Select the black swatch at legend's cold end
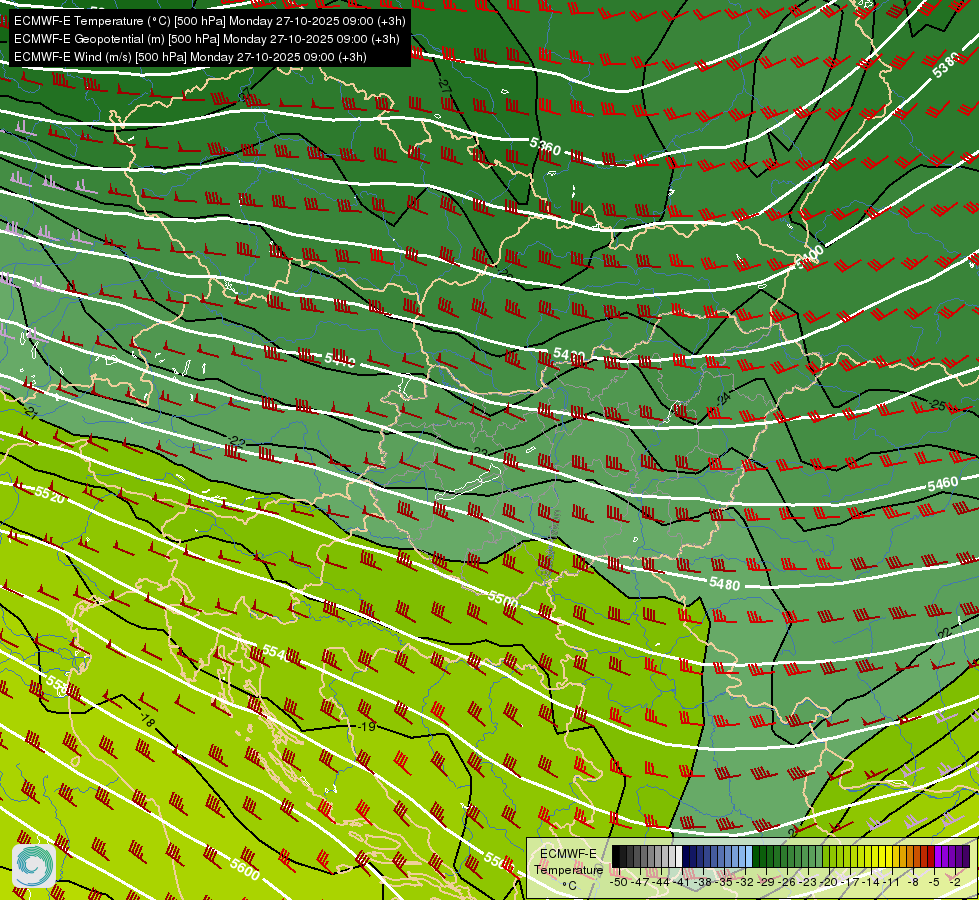 616,856
